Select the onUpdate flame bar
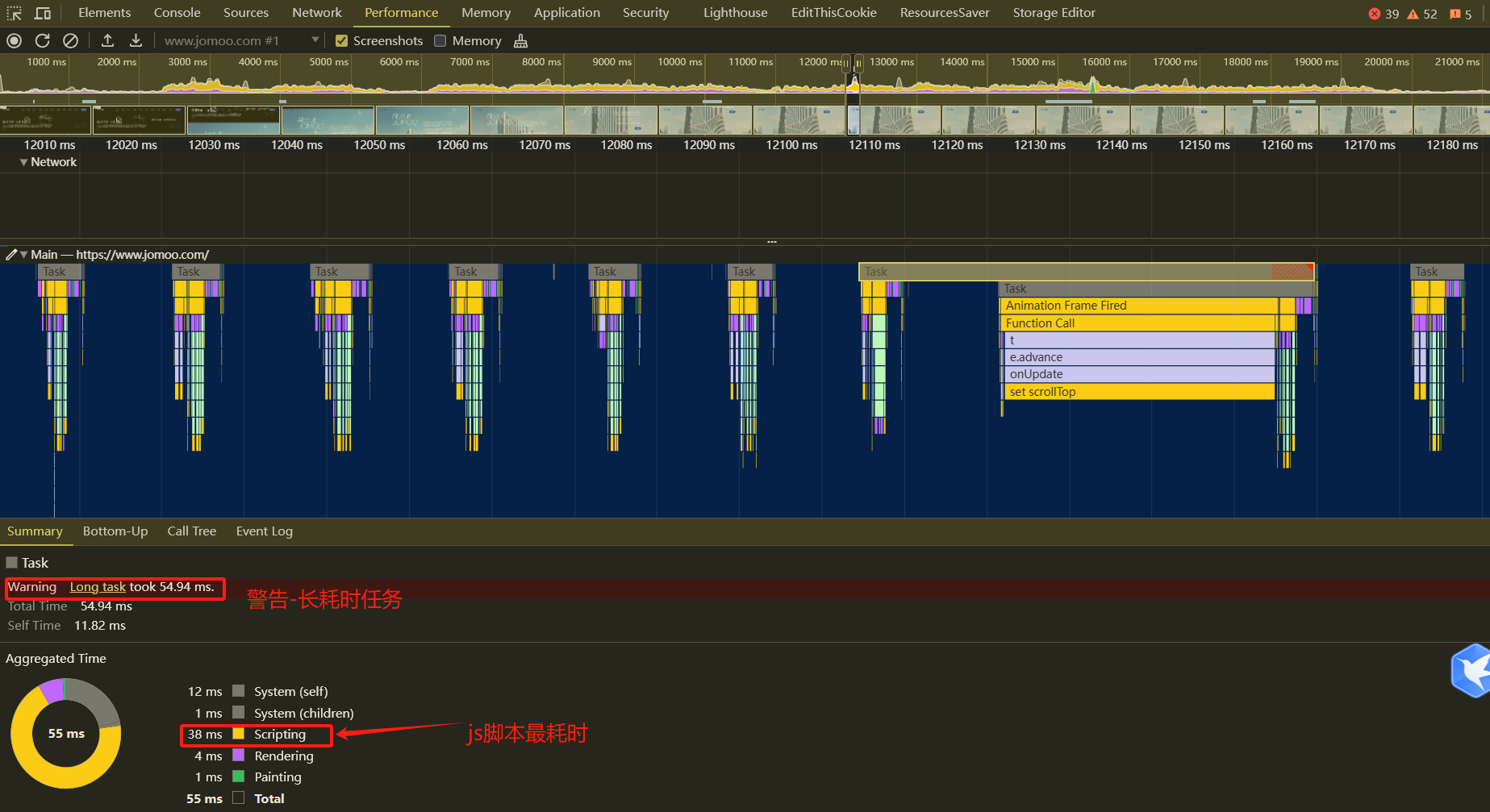This screenshot has width=1490, height=812. pos(1140,374)
